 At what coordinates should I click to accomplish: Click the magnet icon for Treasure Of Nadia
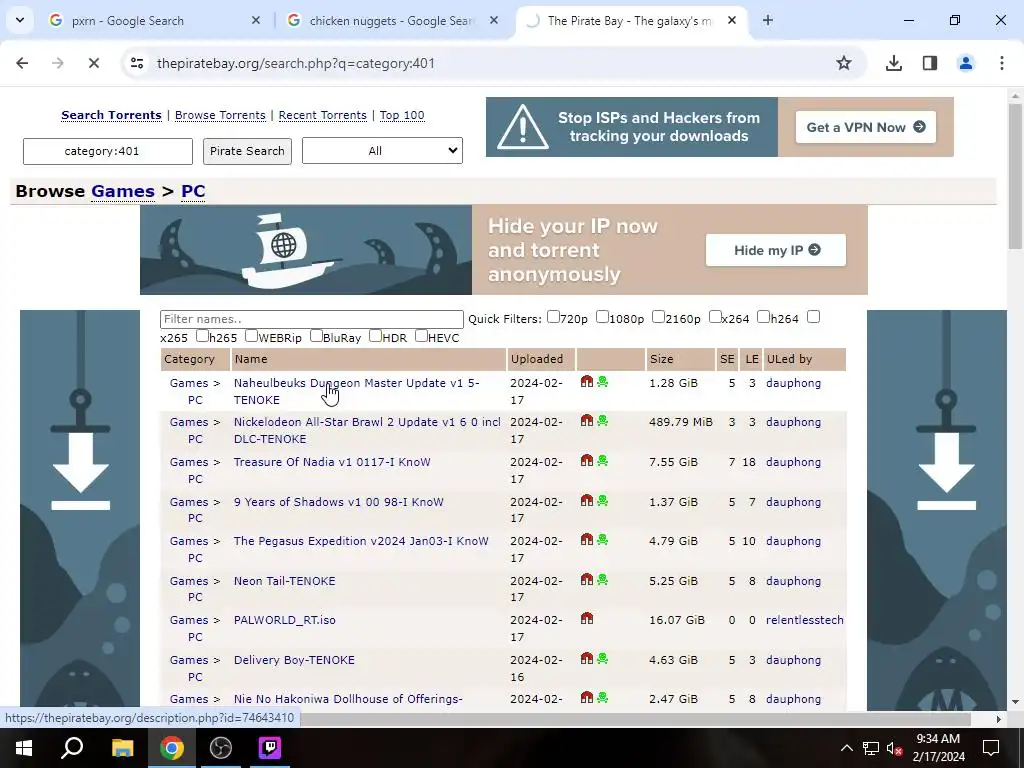(x=586, y=460)
